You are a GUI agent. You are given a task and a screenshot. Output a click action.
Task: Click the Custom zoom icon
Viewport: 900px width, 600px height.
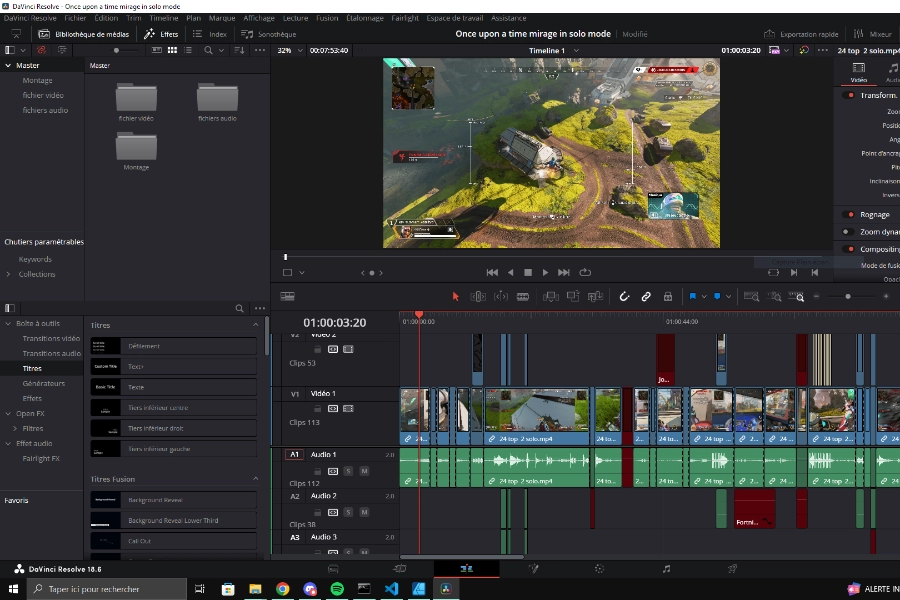tap(796, 296)
